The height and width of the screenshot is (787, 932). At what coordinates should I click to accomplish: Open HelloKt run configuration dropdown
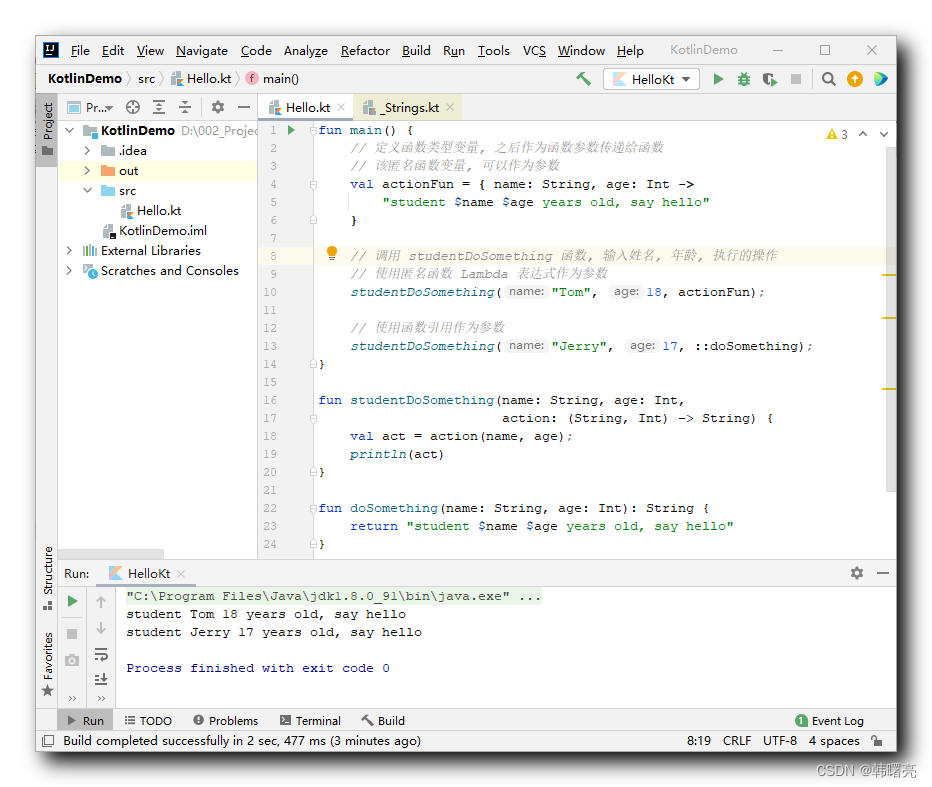[x=651, y=79]
